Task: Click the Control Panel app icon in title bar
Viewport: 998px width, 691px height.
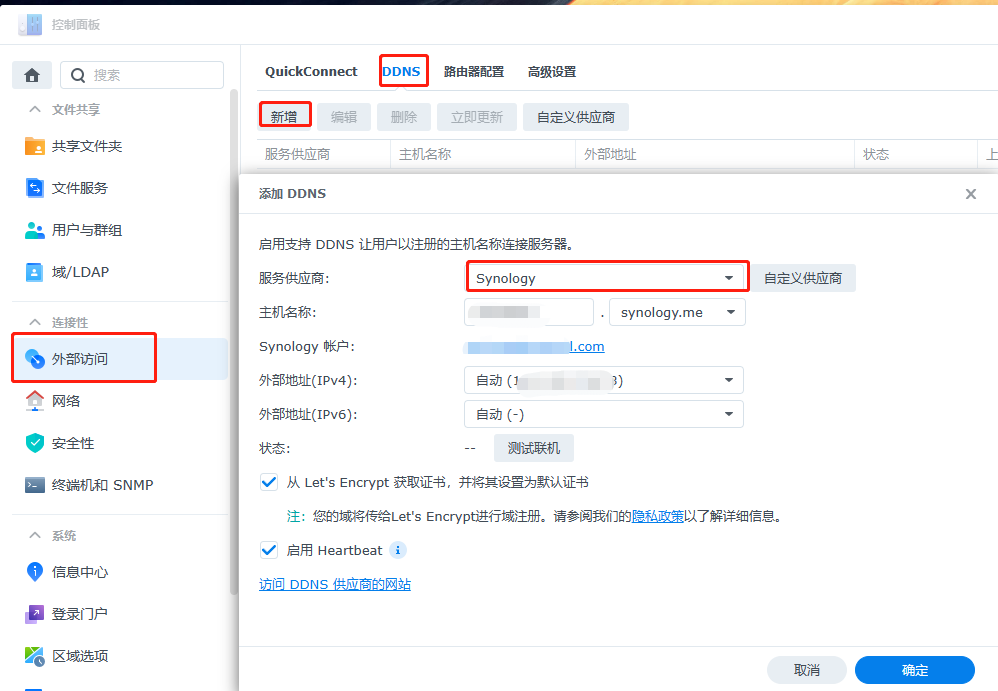Action: click(30, 24)
